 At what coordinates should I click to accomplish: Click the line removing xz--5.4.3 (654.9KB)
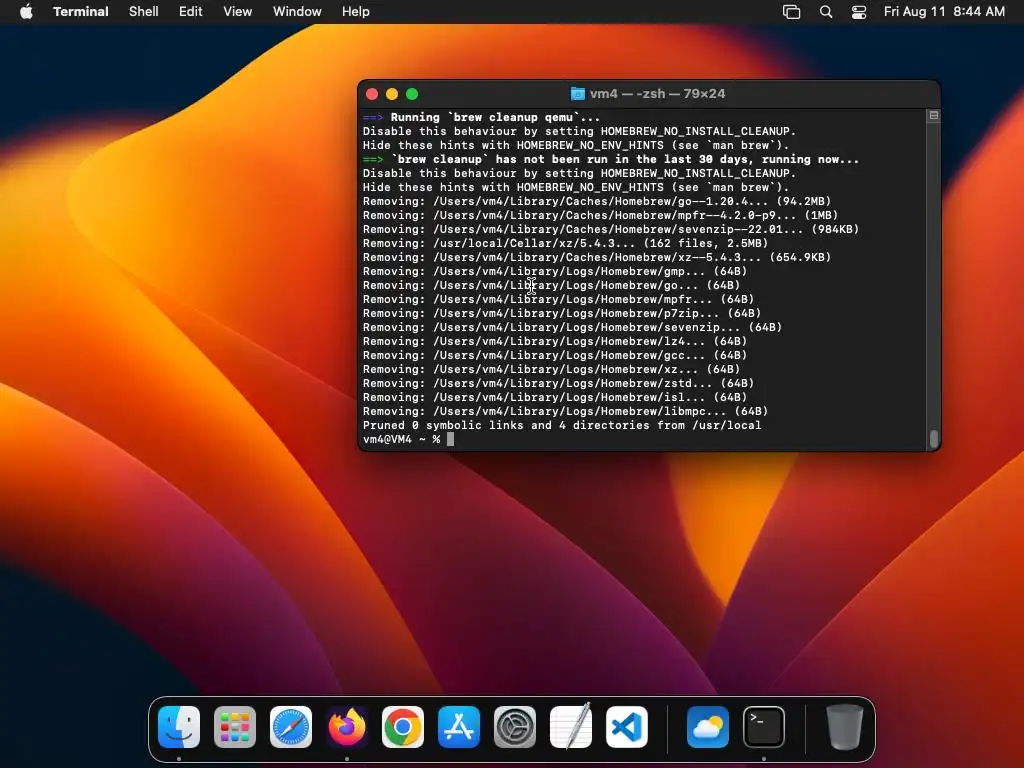pos(597,257)
